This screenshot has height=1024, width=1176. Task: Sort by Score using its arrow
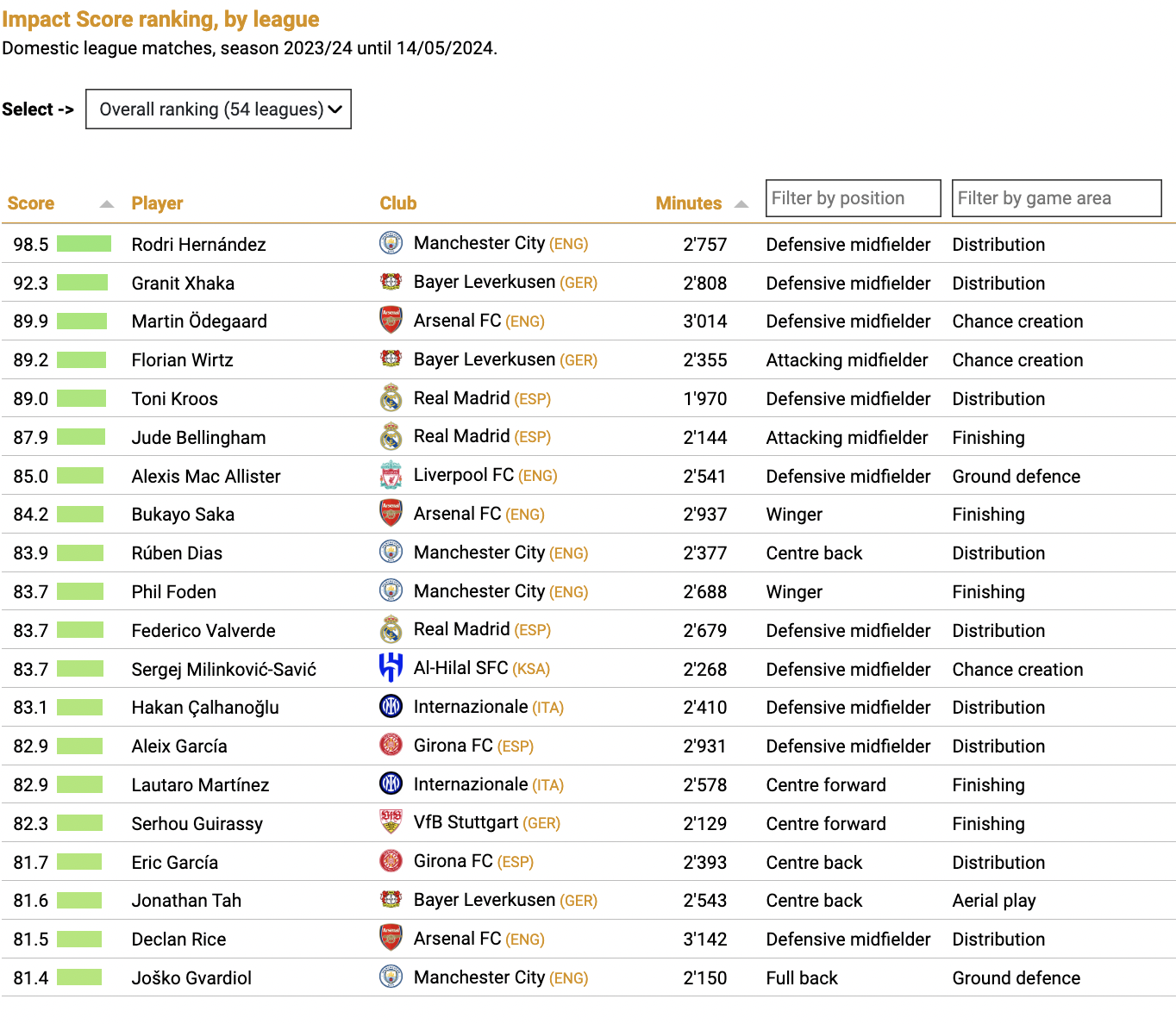(107, 204)
